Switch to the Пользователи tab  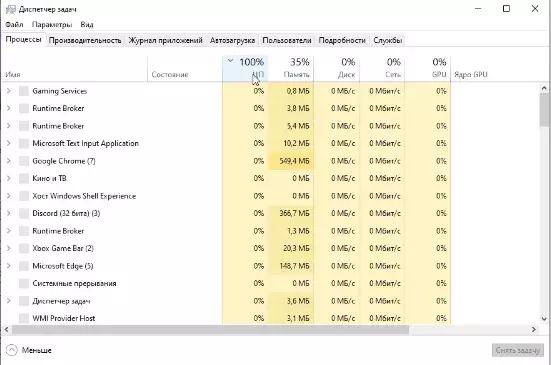coord(287,40)
